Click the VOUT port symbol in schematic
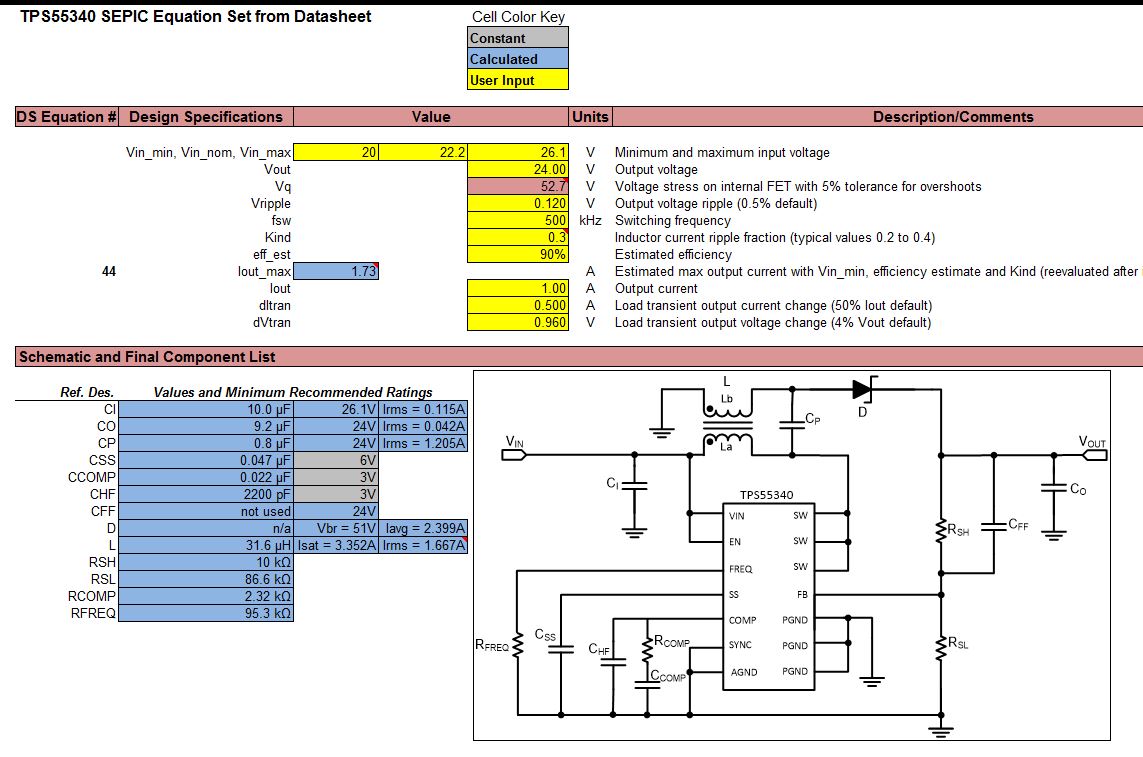 1094,454
